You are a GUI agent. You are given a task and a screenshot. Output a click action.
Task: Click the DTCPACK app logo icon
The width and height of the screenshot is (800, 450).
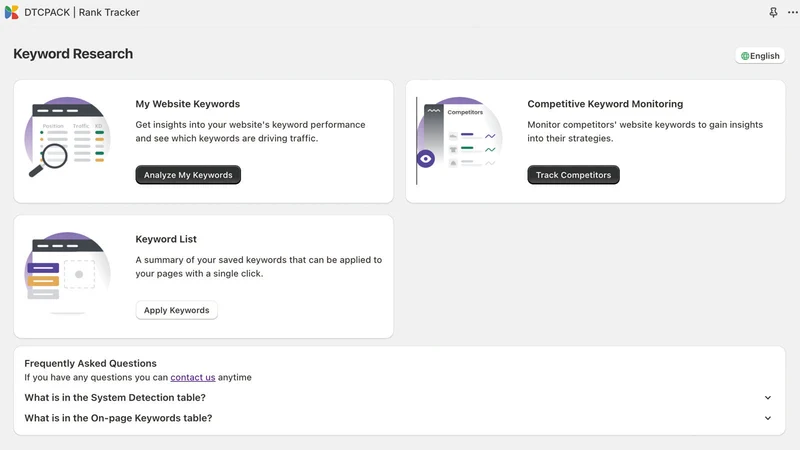(x=11, y=12)
